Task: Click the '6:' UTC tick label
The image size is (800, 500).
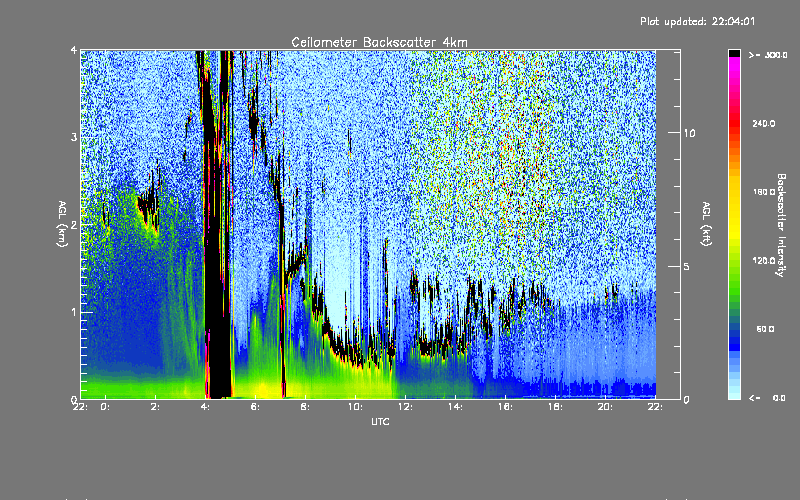Action: 255,407
